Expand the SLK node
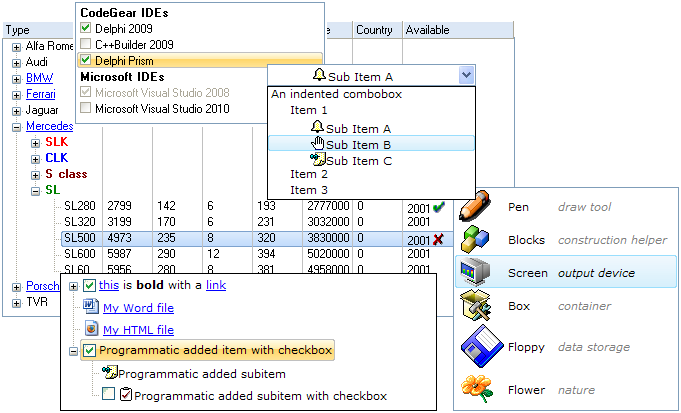681x413 pixels. coord(35,143)
